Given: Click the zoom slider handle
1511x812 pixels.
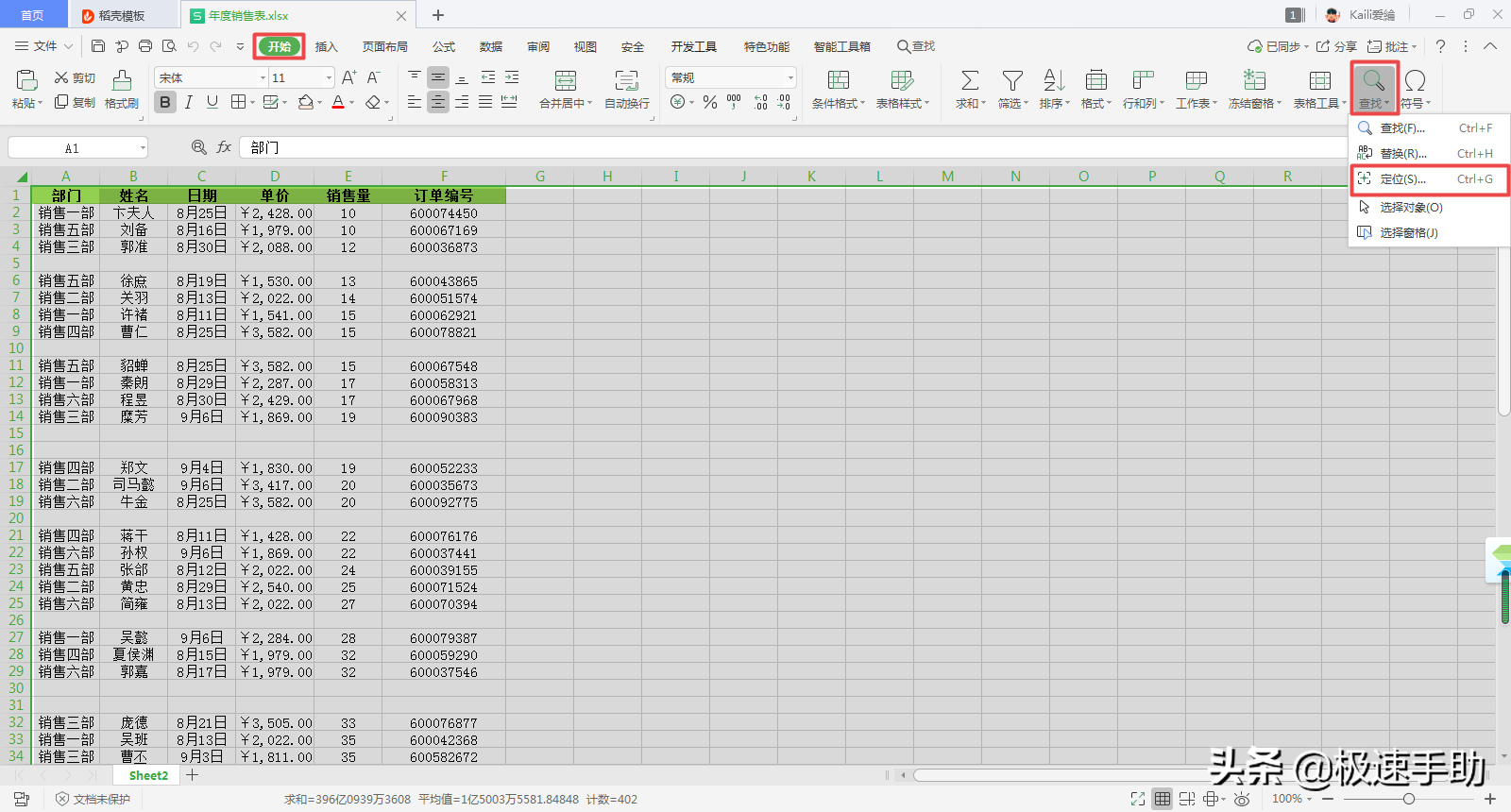Looking at the screenshot, I should [1409, 799].
